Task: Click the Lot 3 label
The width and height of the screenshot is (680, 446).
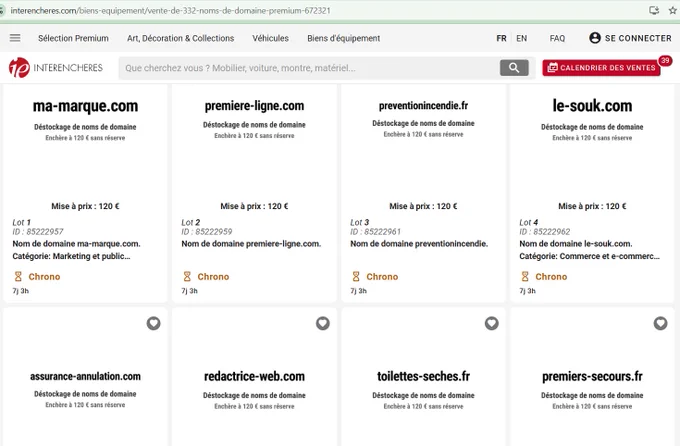Action: pyautogui.click(x=360, y=222)
